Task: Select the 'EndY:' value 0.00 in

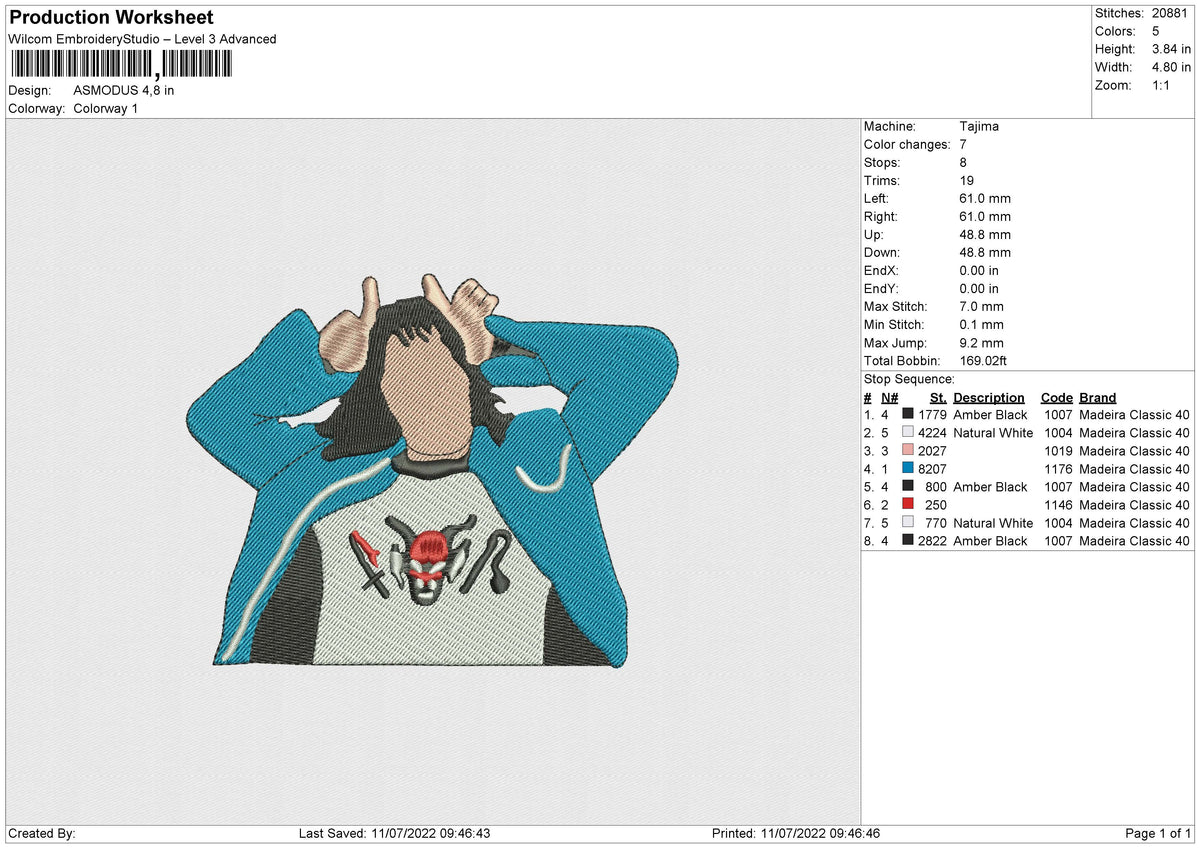Action: (979, 289)
